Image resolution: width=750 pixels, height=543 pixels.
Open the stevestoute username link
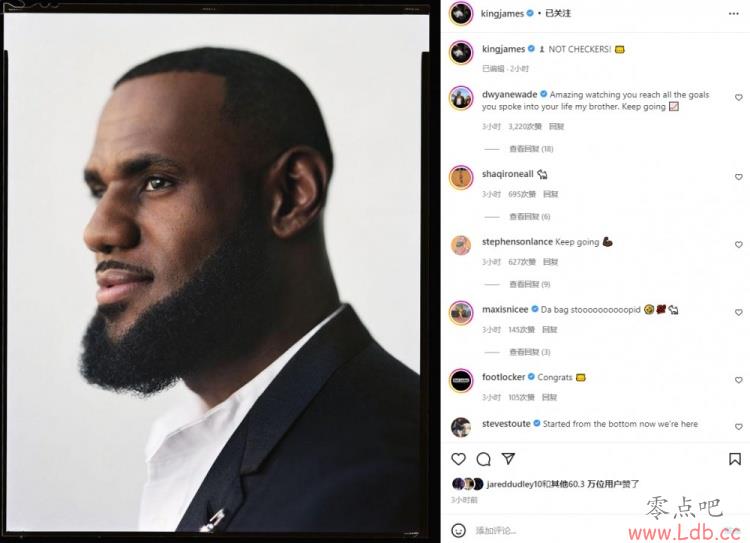[506, 424]
